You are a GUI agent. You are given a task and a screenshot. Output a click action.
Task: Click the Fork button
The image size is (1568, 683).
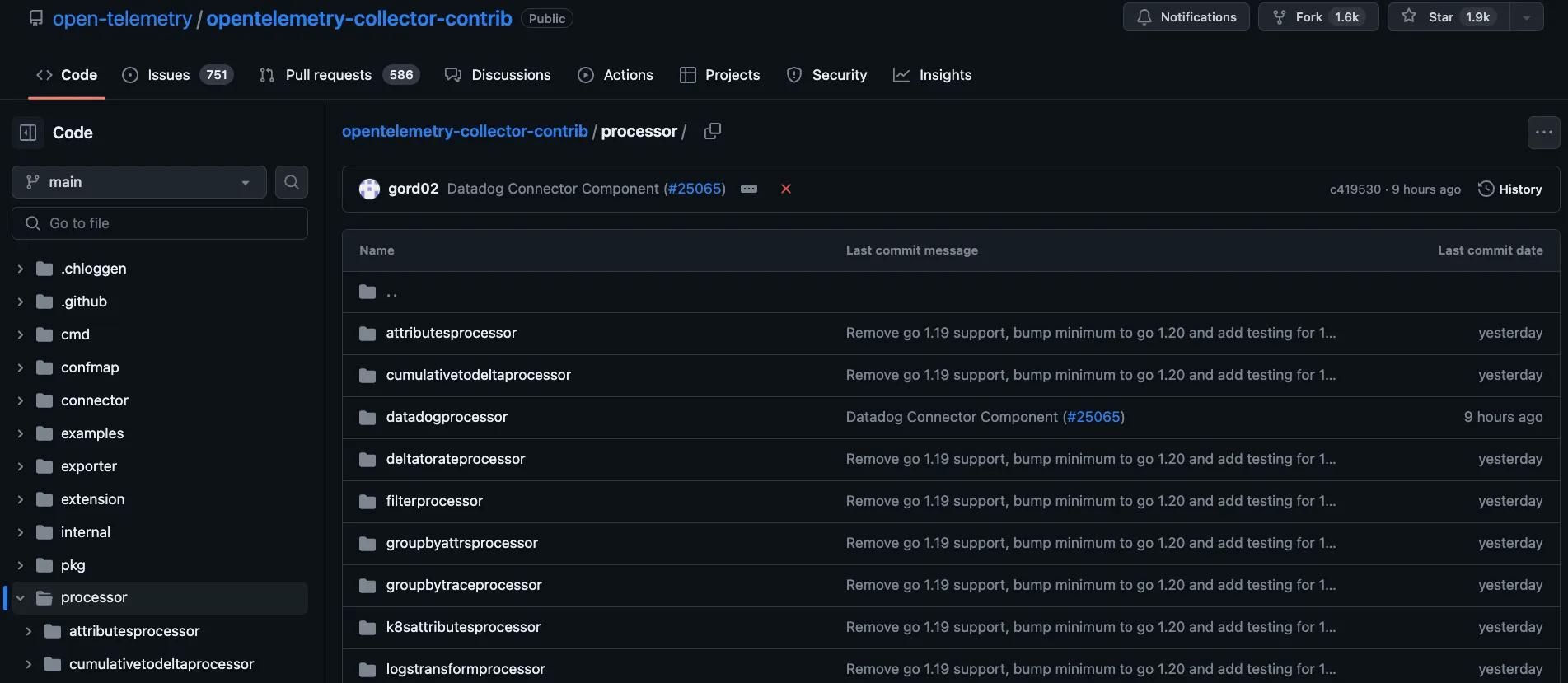1318,17
